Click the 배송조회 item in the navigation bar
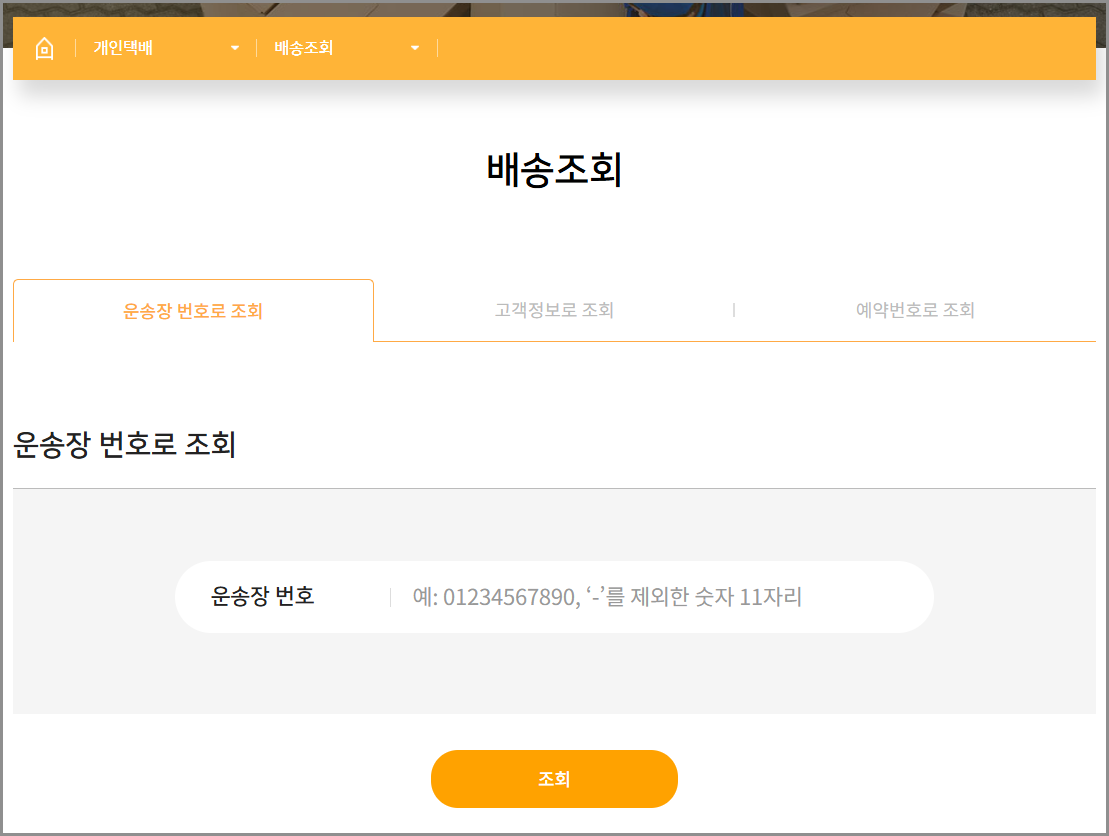 pyautogui.click(x=303, y=47)
